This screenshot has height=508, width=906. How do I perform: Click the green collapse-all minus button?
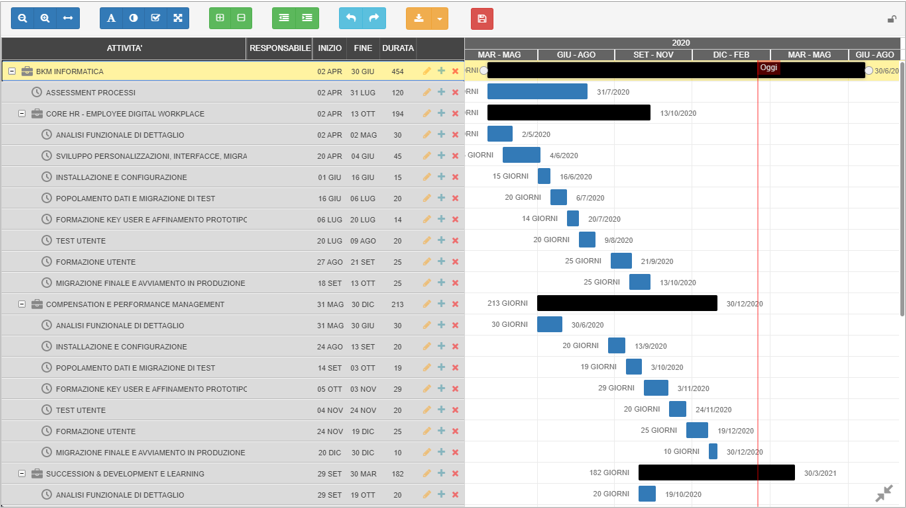242,18
